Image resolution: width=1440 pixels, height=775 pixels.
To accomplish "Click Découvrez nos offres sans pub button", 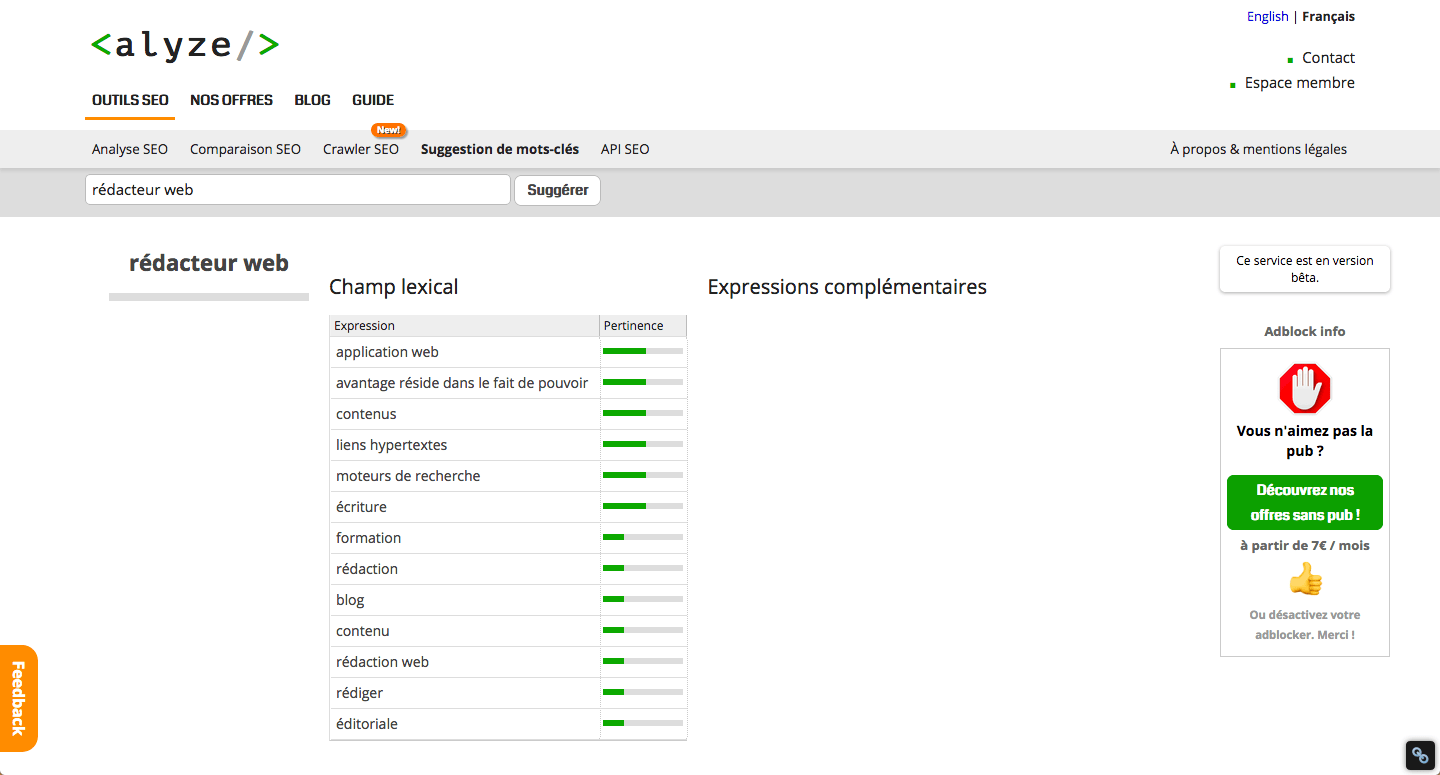I will click(x=1305, y=502).
